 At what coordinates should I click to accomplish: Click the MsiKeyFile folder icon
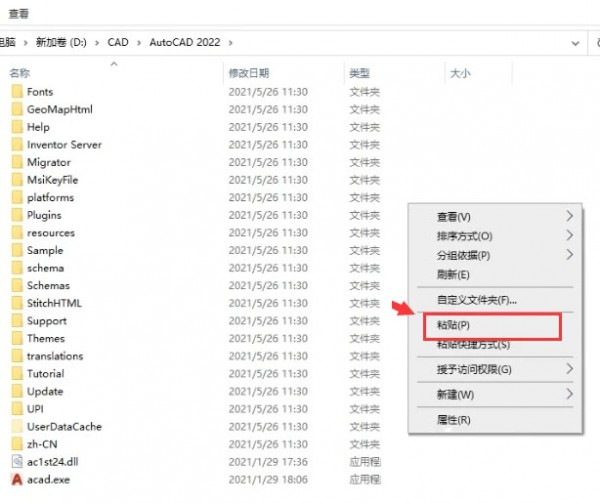click(17, 180)
